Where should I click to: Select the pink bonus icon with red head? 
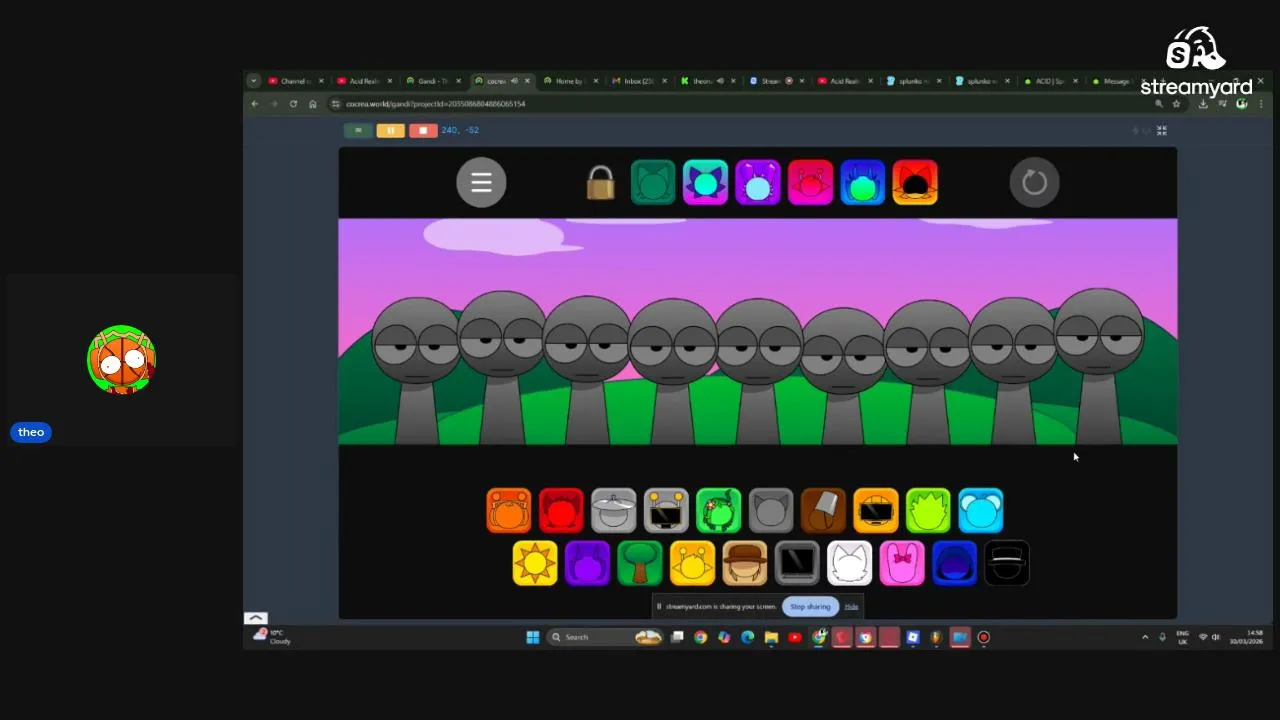[x=810, y=183]
